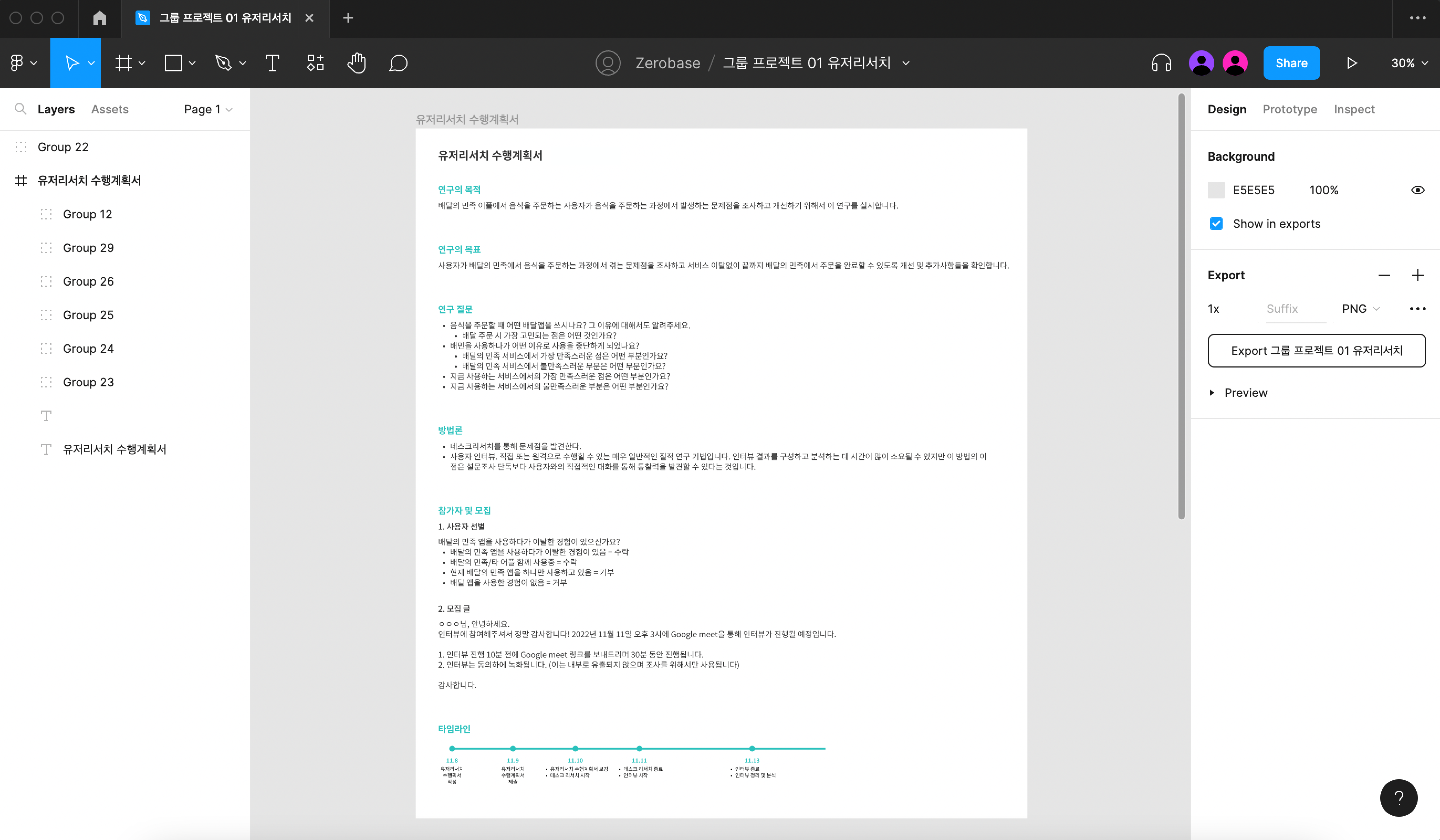The image size is (1440, 840).
Task: Switch to Prototype tab
Action: tap(1290, 109)
